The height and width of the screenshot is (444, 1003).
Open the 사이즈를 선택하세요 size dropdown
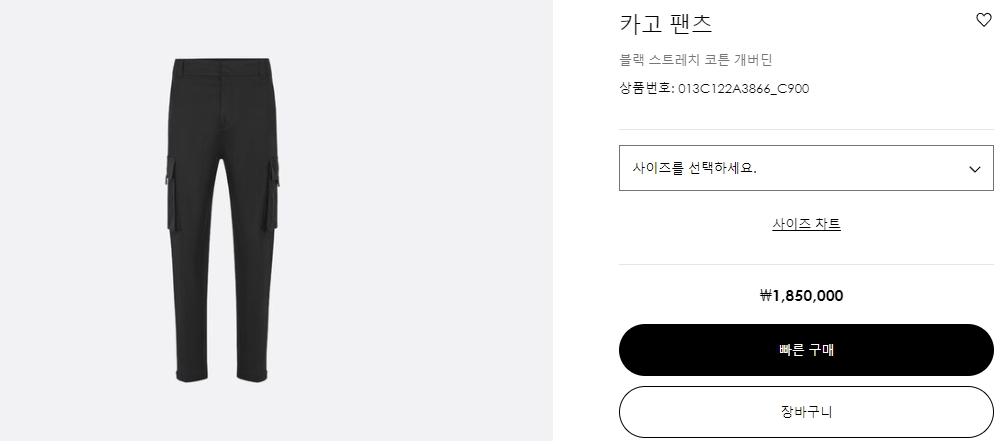790,168
